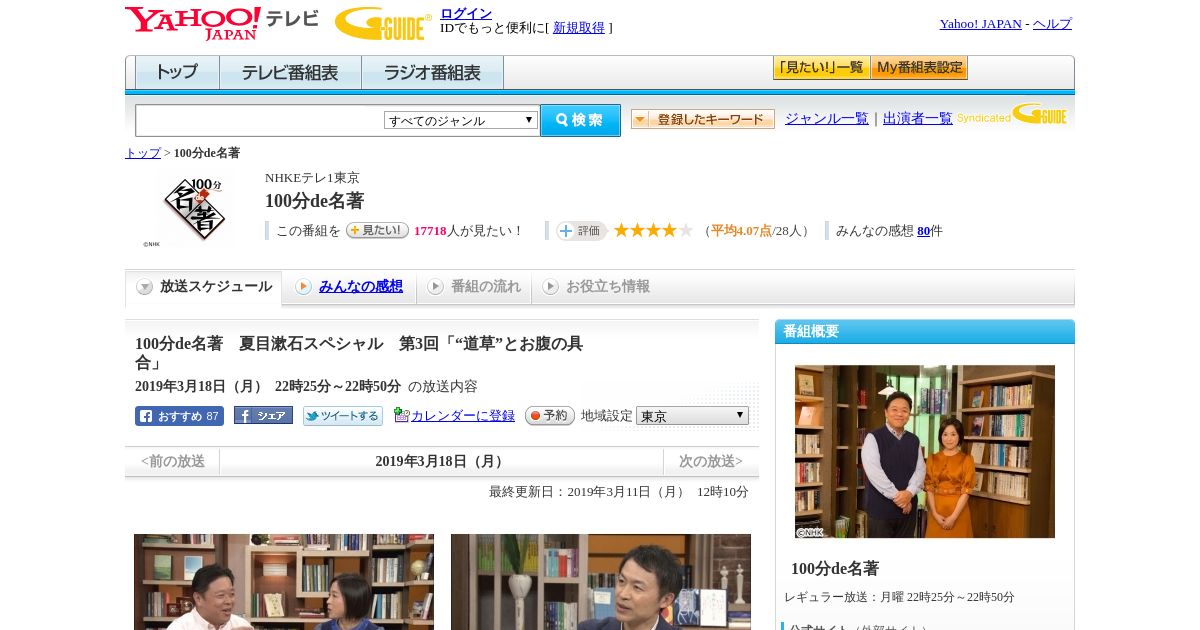This screenshot has height=630, width=1200.
Task: Click the calendar icon beside カレンダーに登録
Action: pos(402,415)
